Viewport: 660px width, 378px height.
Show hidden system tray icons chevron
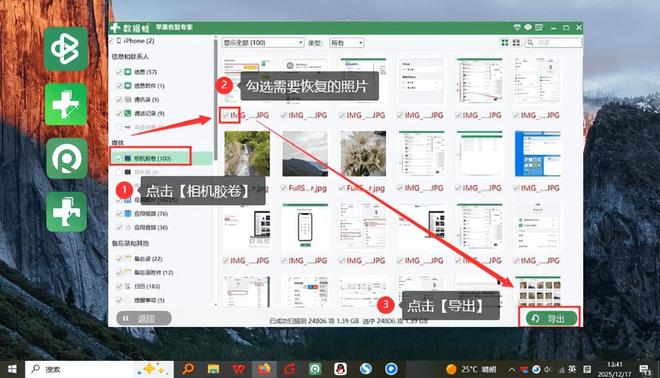(x=512, y=370)
